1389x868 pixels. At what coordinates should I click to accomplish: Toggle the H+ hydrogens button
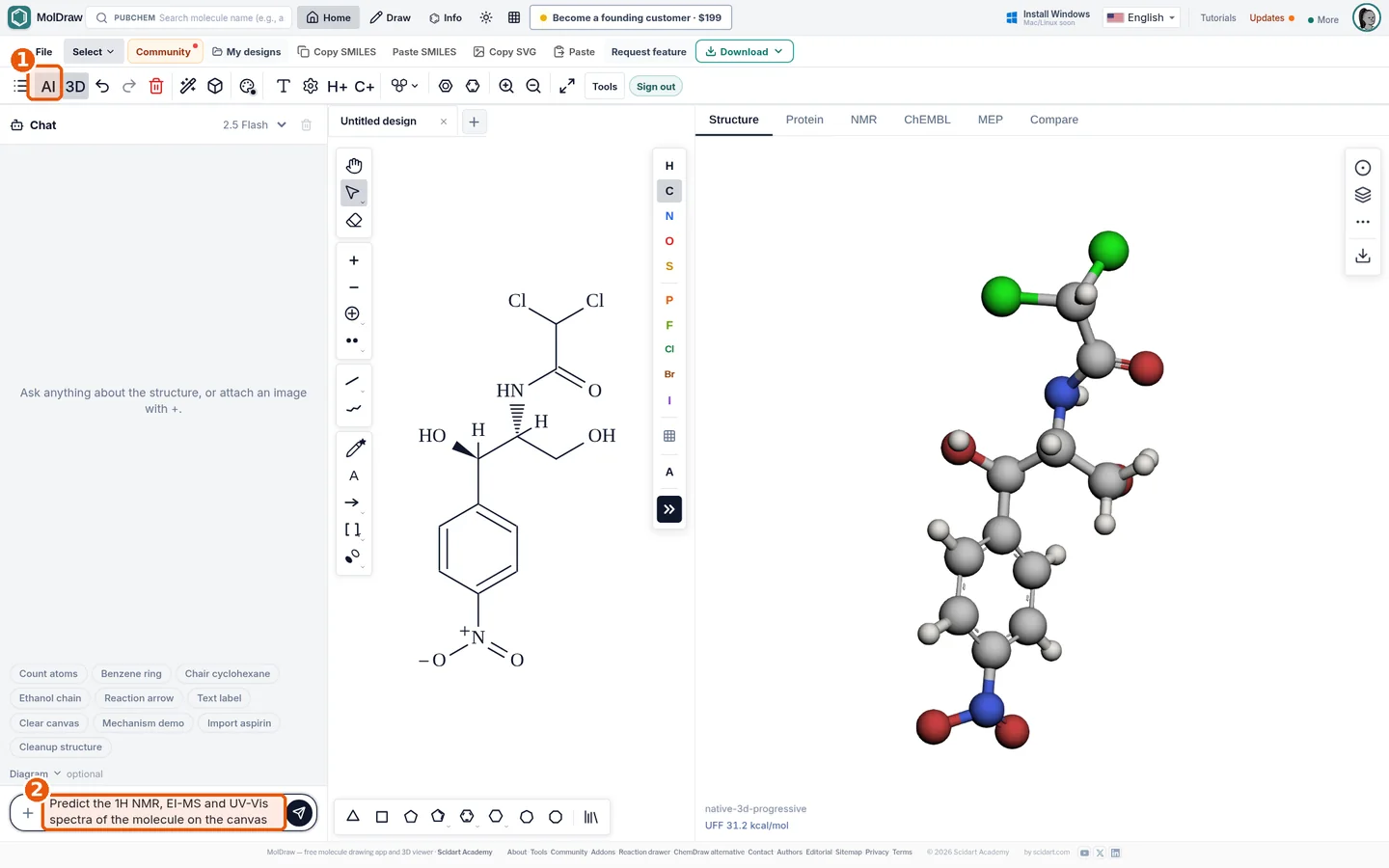337,86
